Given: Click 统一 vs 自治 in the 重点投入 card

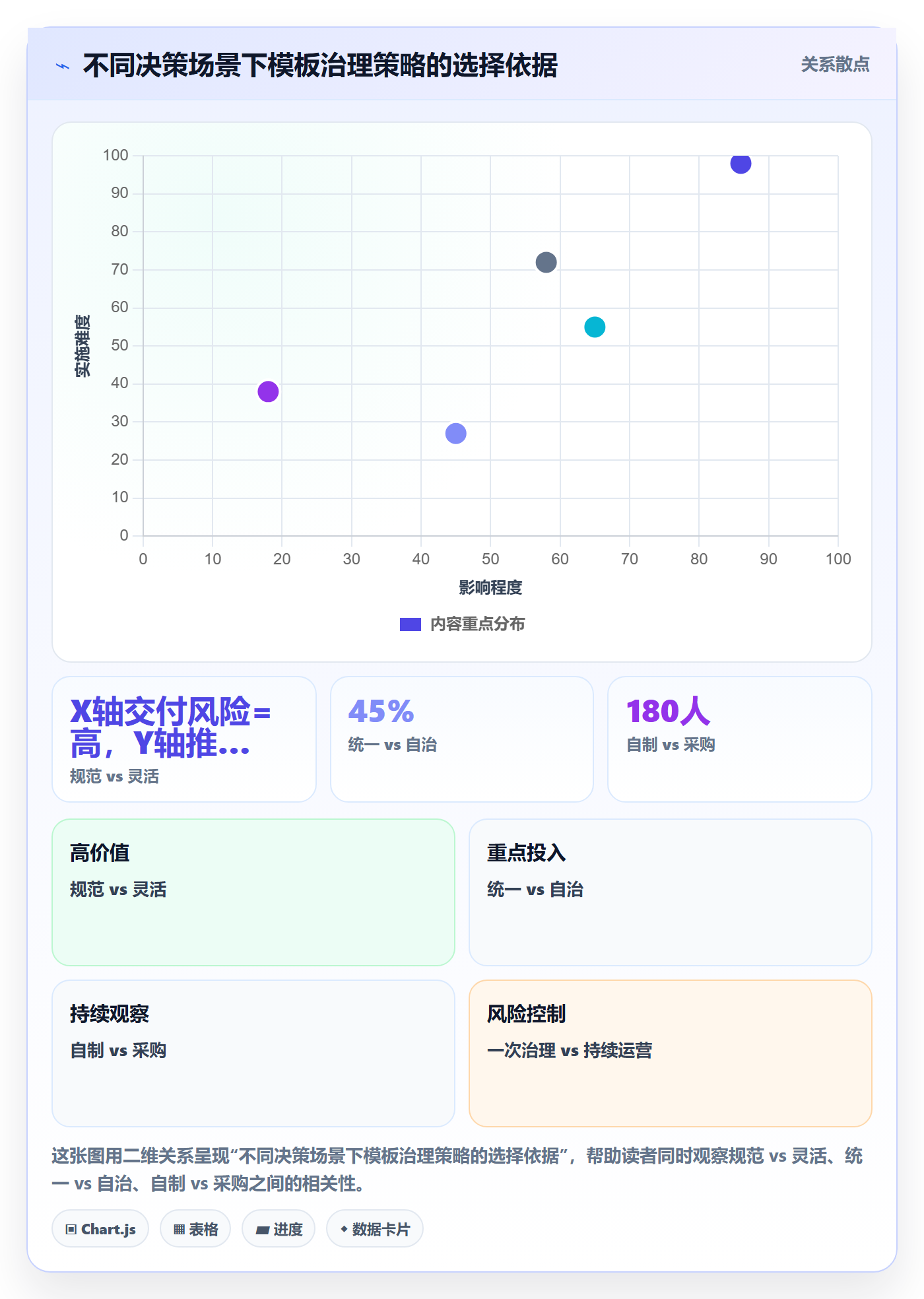Looking at the screenshot, I should pos(535,889).
